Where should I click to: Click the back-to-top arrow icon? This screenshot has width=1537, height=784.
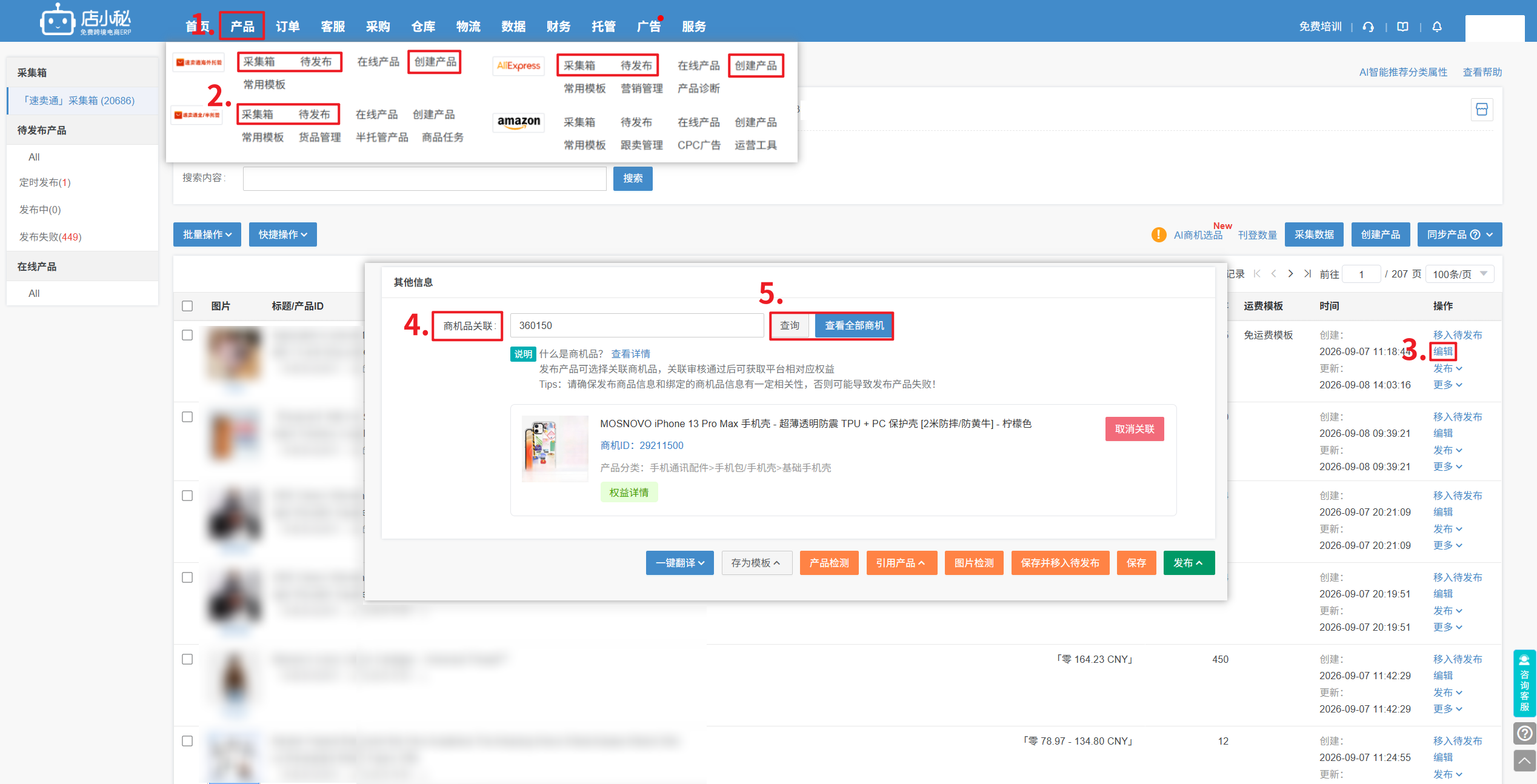(x=1524, y=761)
